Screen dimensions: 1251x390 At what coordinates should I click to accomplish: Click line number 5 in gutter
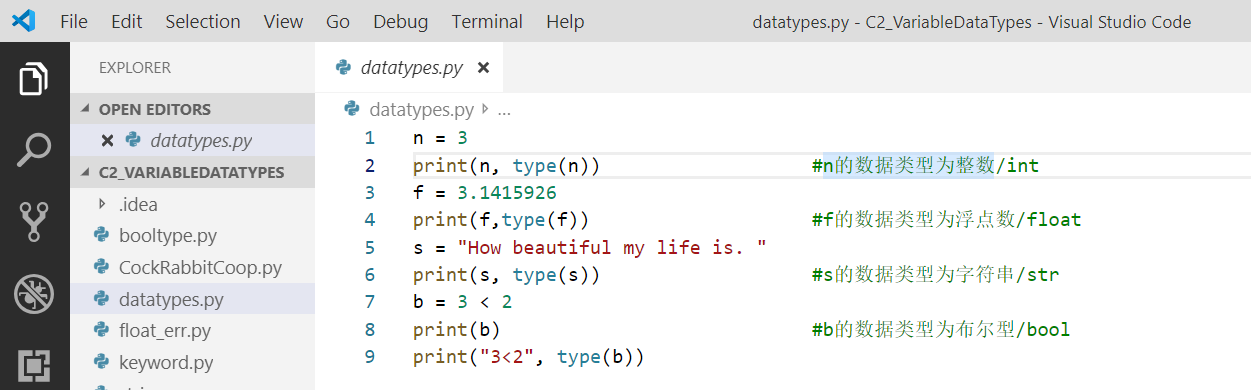370,247
